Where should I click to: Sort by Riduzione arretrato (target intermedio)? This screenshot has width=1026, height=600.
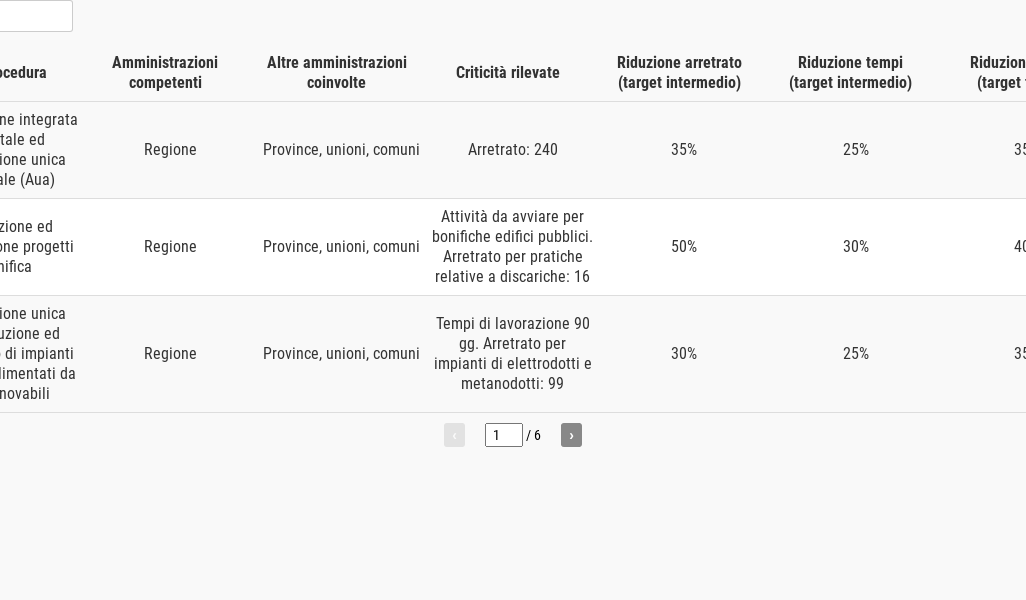point(679,72)
